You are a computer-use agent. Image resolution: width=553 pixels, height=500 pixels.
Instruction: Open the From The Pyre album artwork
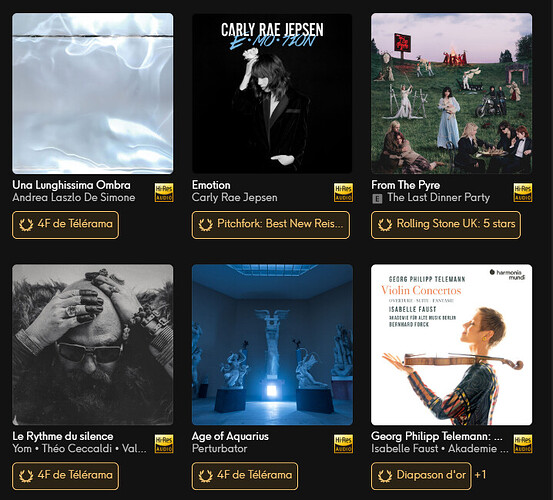[451, 93]
